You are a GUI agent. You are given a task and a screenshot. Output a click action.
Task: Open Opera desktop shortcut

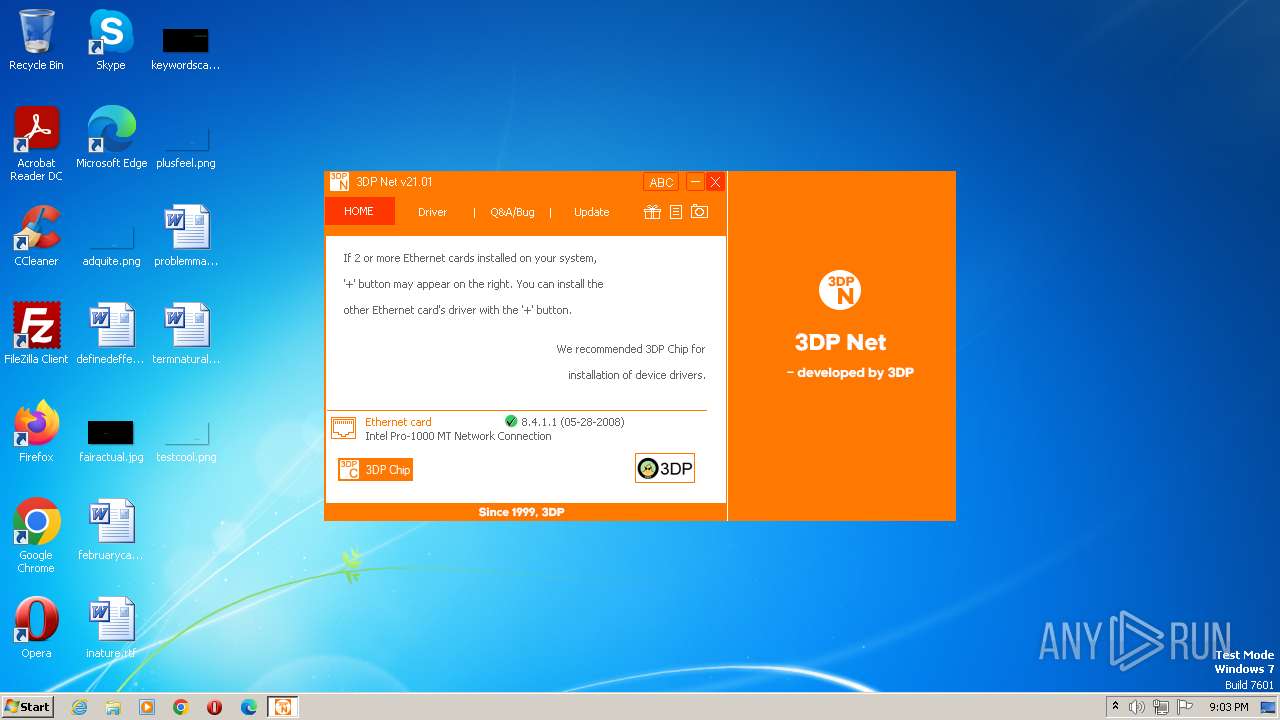[36, 628]
